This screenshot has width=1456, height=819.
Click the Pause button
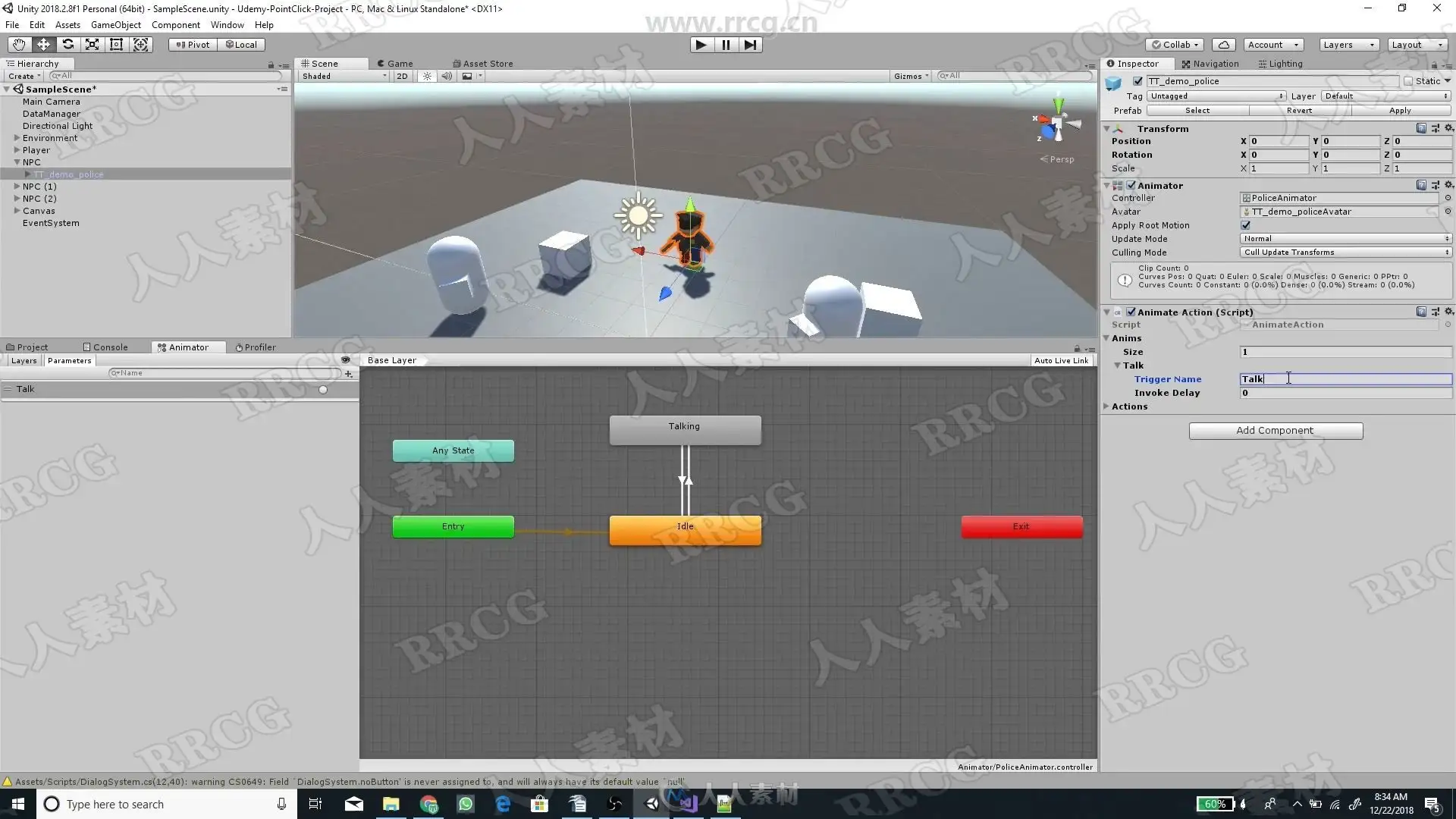click(x=726, y=45)
